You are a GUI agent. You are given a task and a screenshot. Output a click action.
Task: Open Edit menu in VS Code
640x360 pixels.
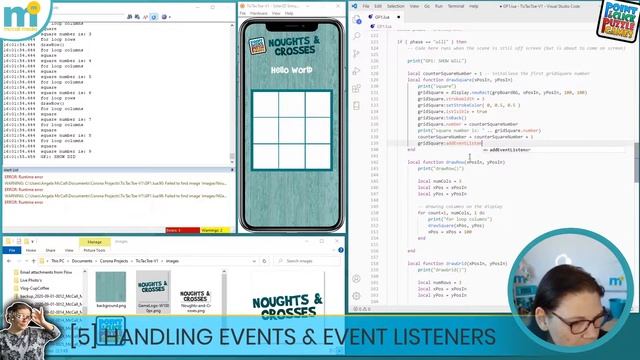coord(378,6)
